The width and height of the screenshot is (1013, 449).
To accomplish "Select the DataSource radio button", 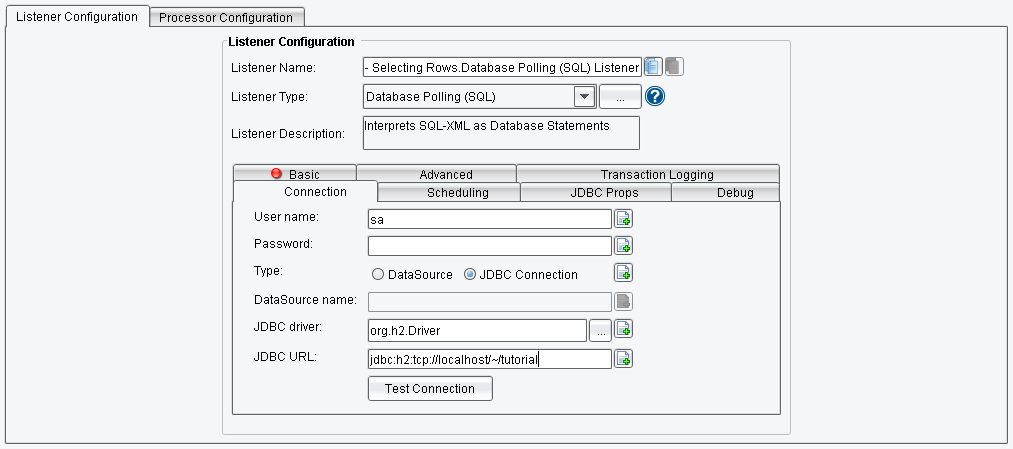I will tap(378, 274).
